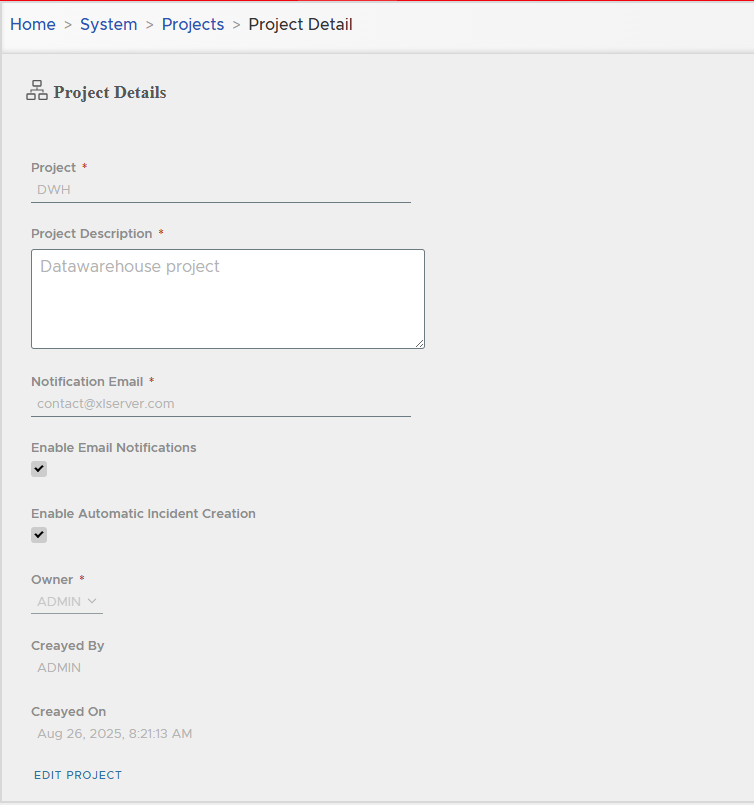Toggle the Enable Automatic Incident Creation checkbox

coord(39,535)
